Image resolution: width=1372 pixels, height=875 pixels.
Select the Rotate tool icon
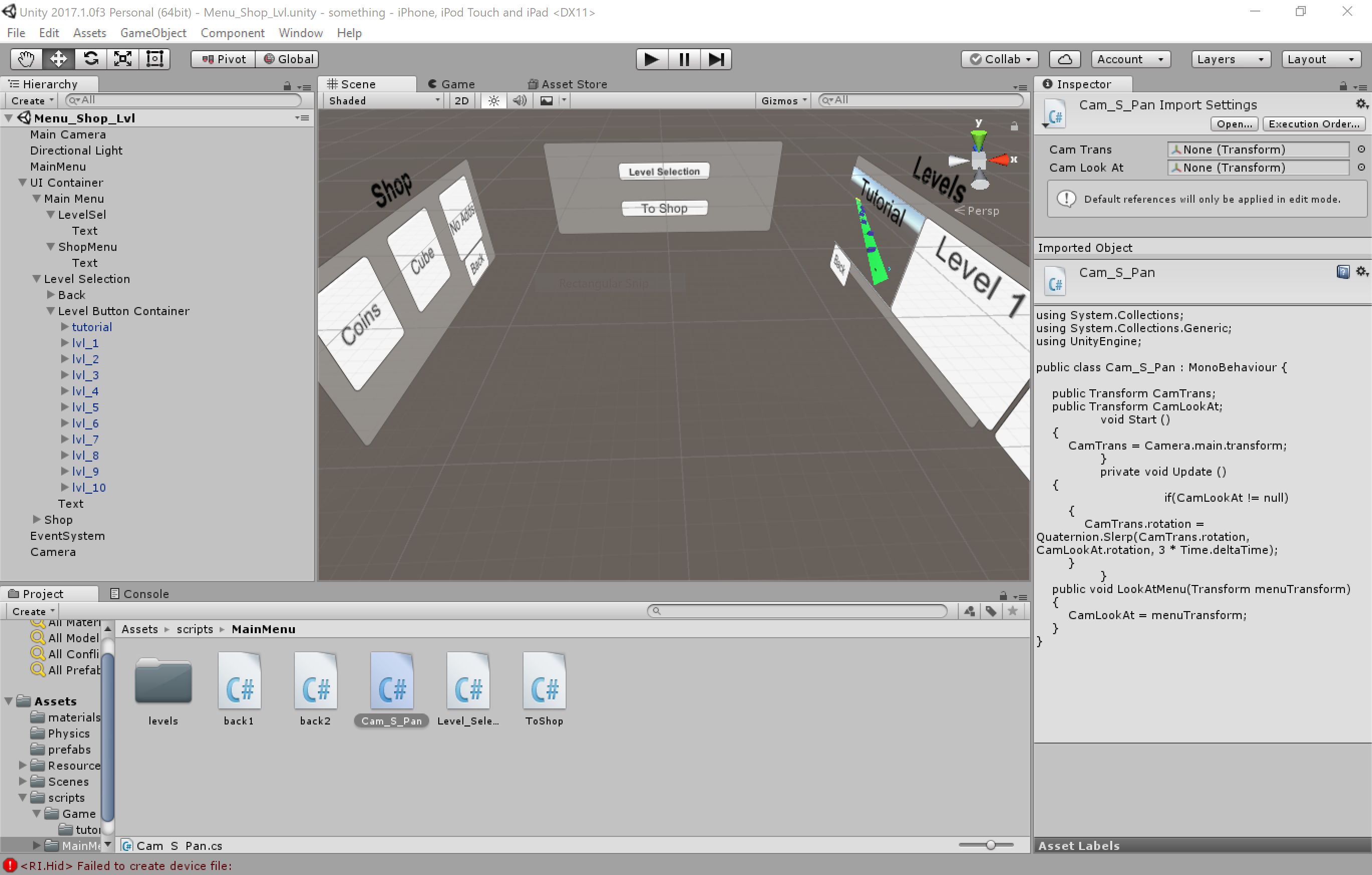[91, 59]
